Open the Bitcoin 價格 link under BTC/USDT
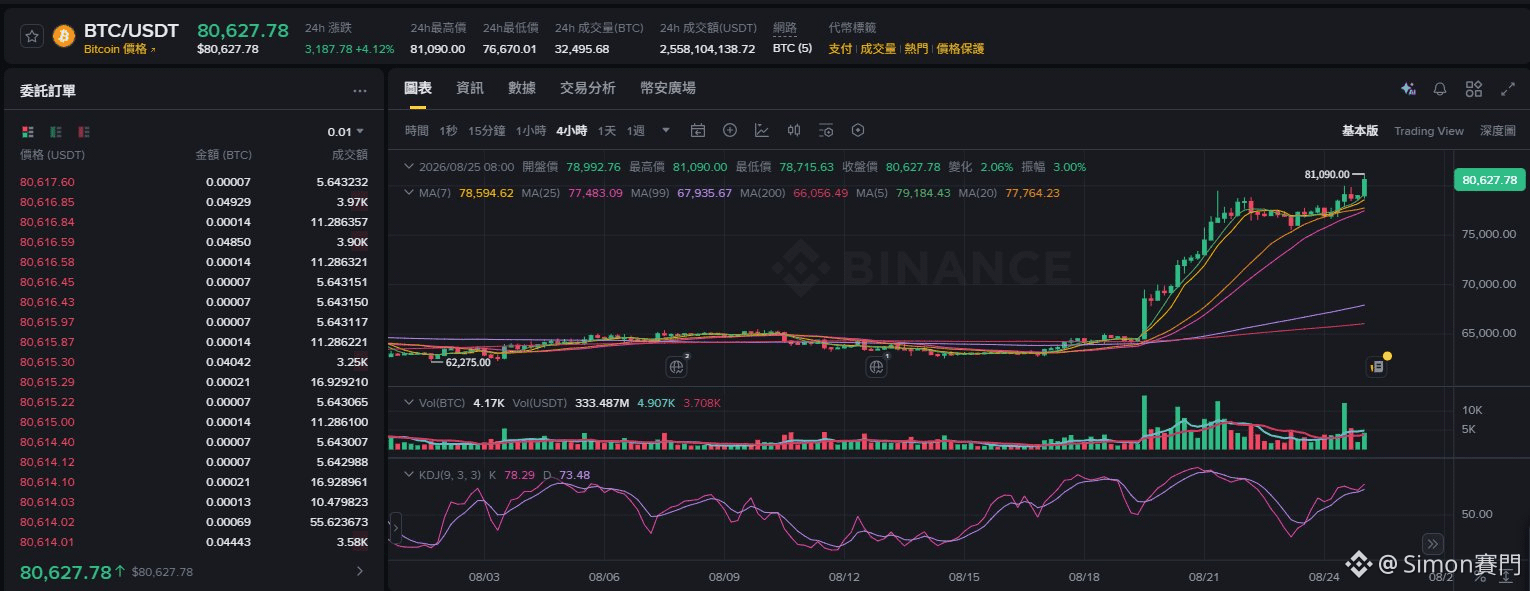Image resolution: width=1530 pixels, height=591 pixels. pos(119,49)
